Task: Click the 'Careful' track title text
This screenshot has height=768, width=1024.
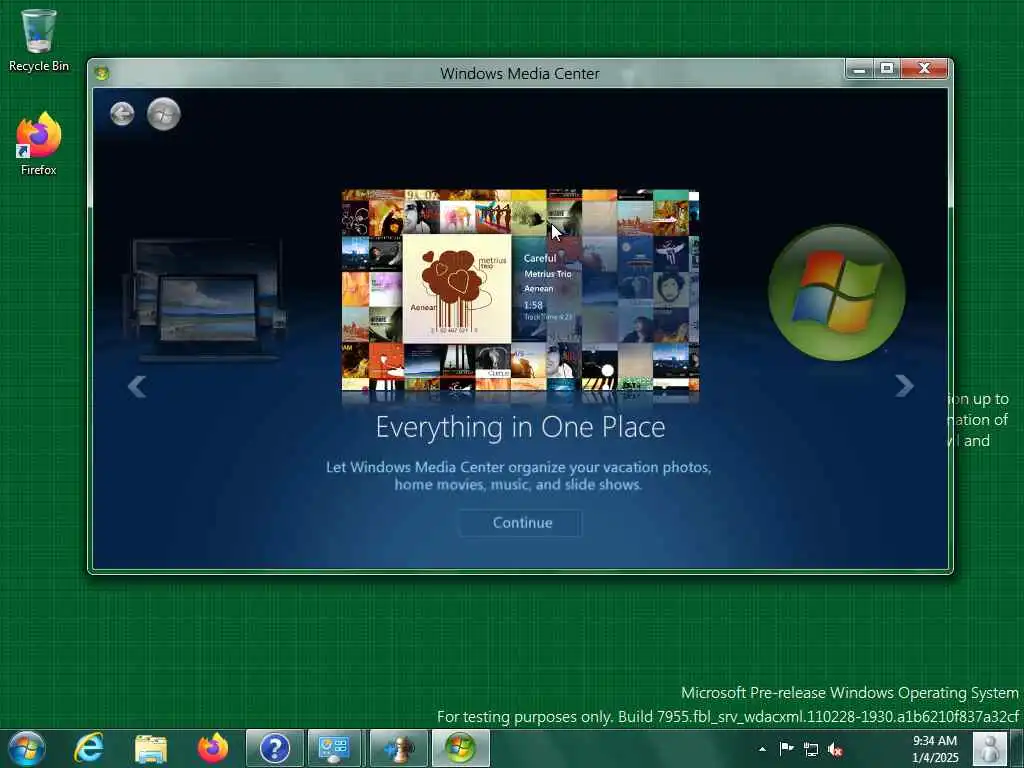Action: tap(539, 258)
